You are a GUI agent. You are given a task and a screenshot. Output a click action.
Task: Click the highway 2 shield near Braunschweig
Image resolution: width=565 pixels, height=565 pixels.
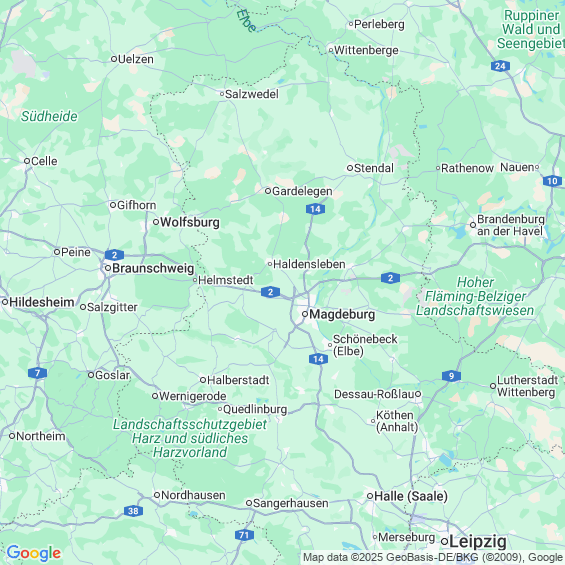point(114,255)
